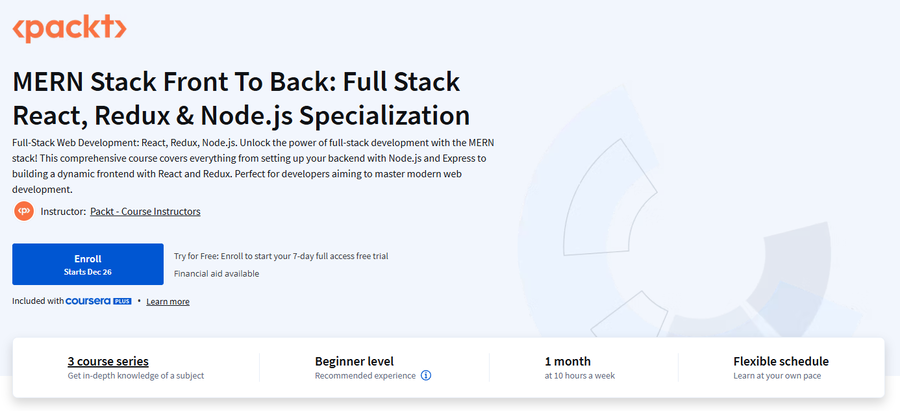This screenshot has height=411, width=900.
Task: Click the blue Enroll button
Action: click(88, 264)
